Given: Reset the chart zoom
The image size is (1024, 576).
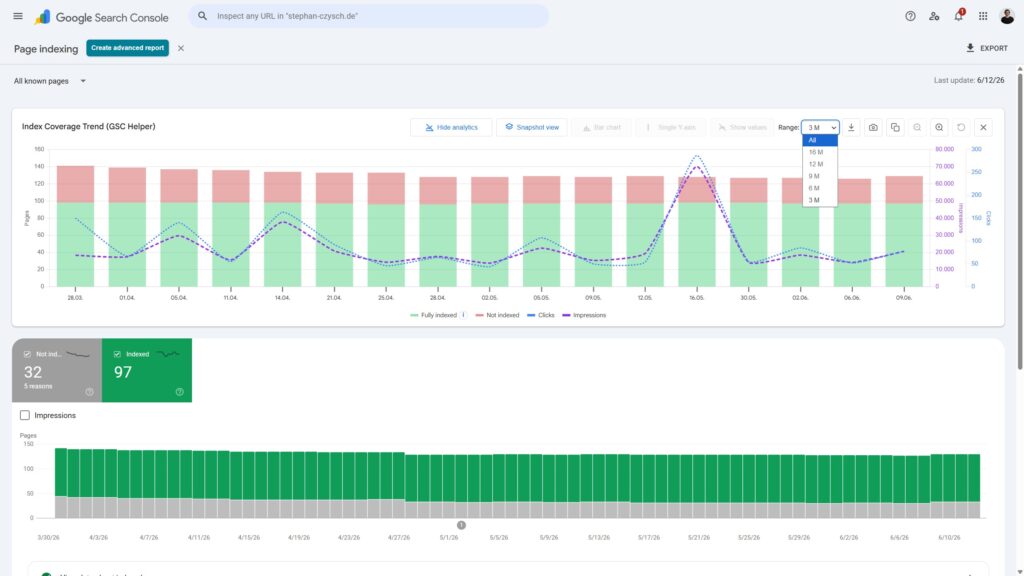Looking at the screenshot, I should point(961,127).
